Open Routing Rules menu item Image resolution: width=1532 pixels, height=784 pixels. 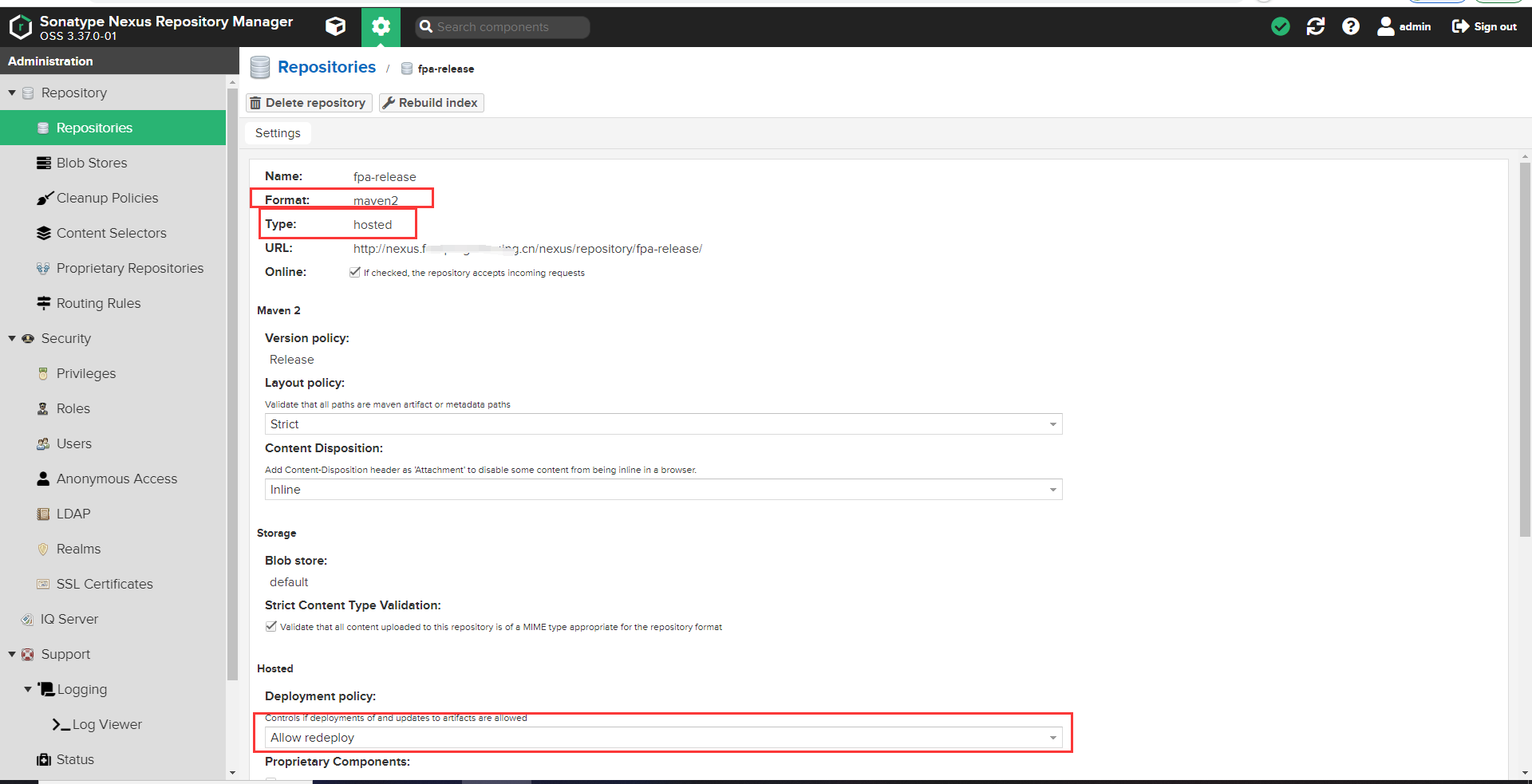click(x=113, y=303)
